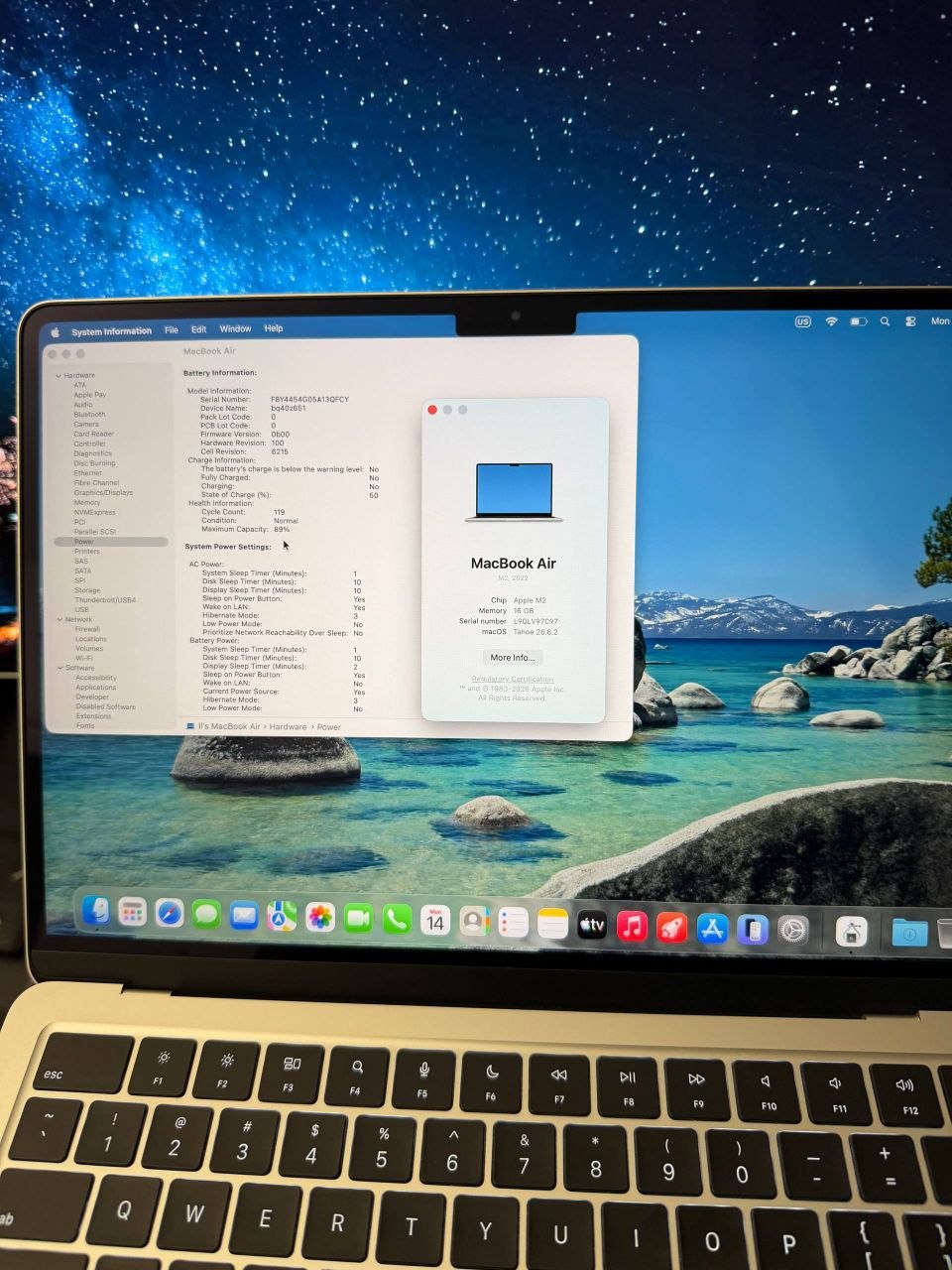Select Memory in the sidebar
This screenshot has width=952, height=1270.
coord(87,503)
